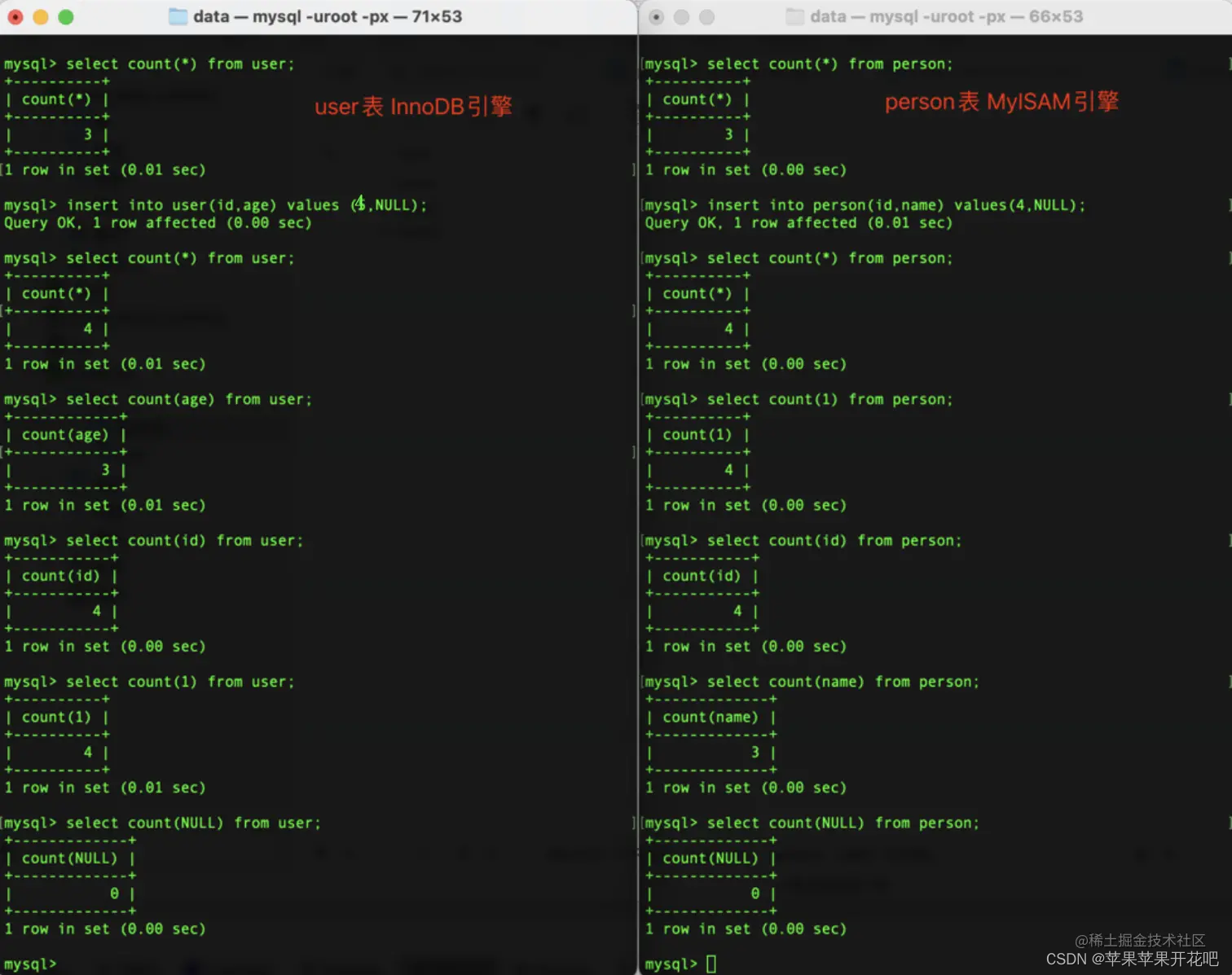The height and width of the screenshot is (975, 1232).
Task: Click the green zoom button on the left window
Action: [x=66, y=15]
